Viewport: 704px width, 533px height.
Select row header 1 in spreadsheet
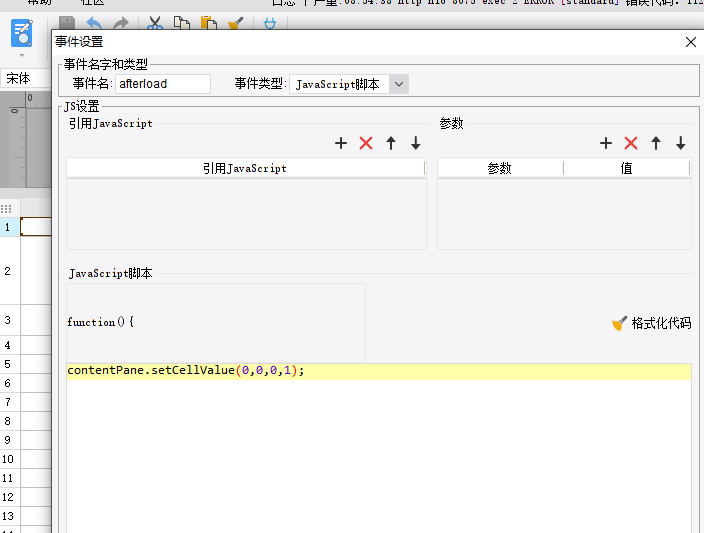click(9, 227)
